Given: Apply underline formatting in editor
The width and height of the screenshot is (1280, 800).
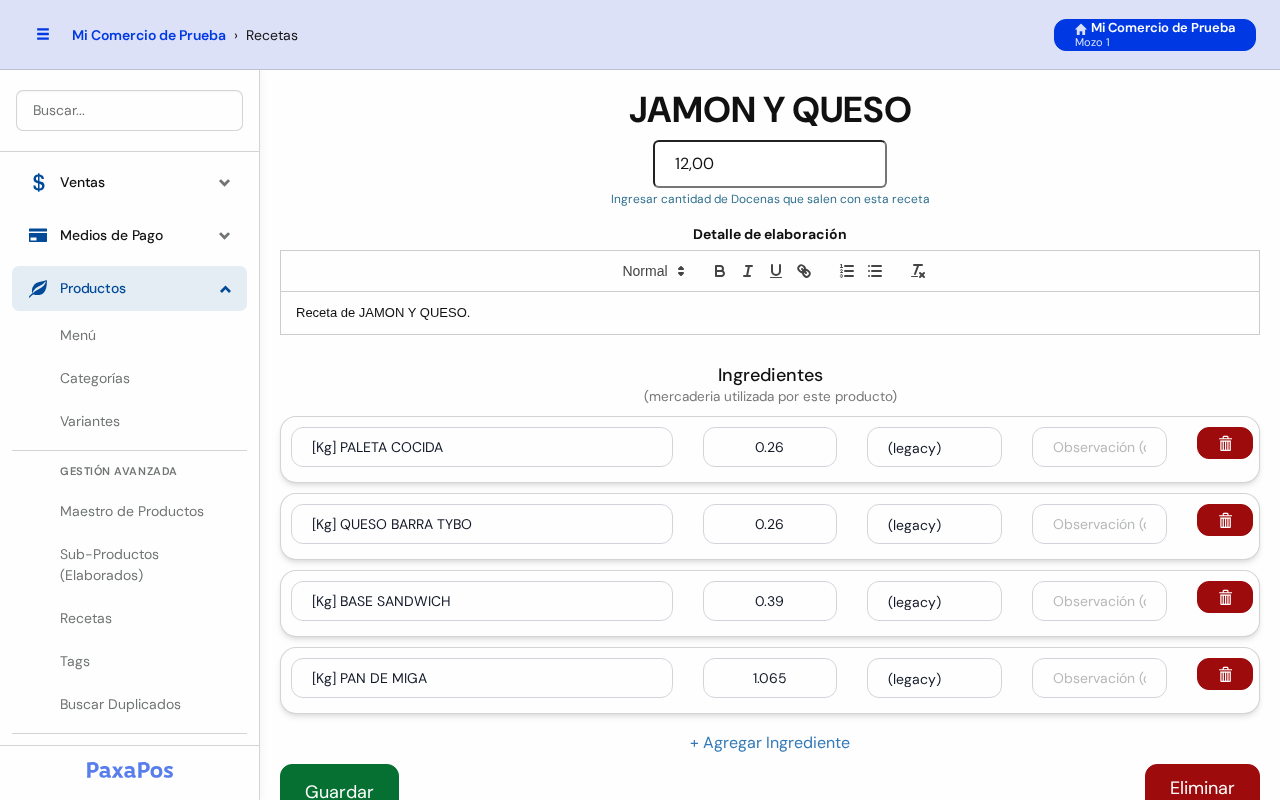Looking at the screenshot, I should 775,271.
